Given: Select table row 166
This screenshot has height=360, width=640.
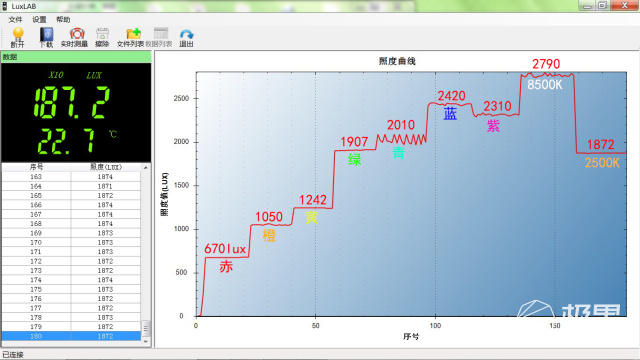Looking at the screenshot, I should pyautogui.click(x=71, y=205).
